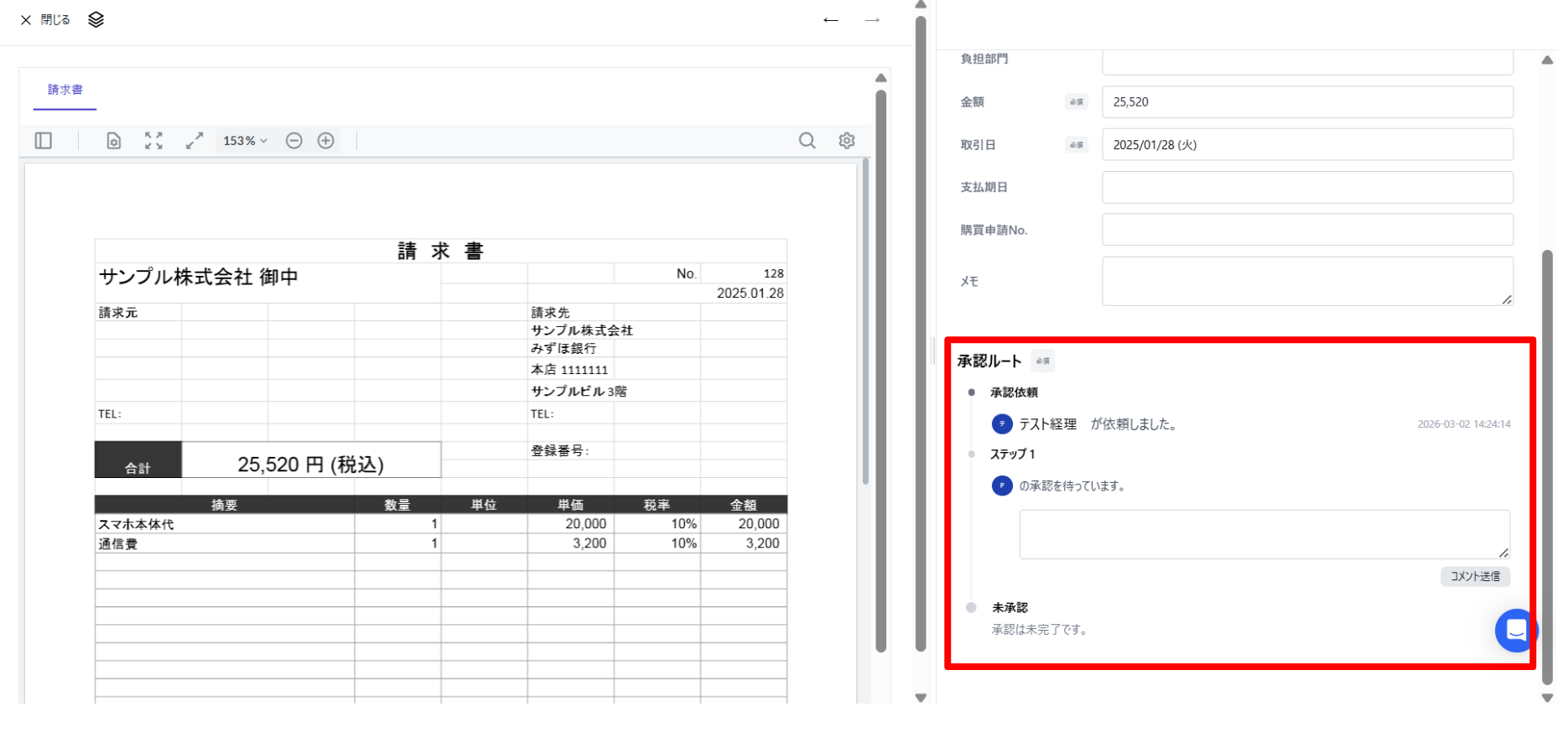Click the document page fit icon
1568x743 pixels.
click(x=114, y=141)
